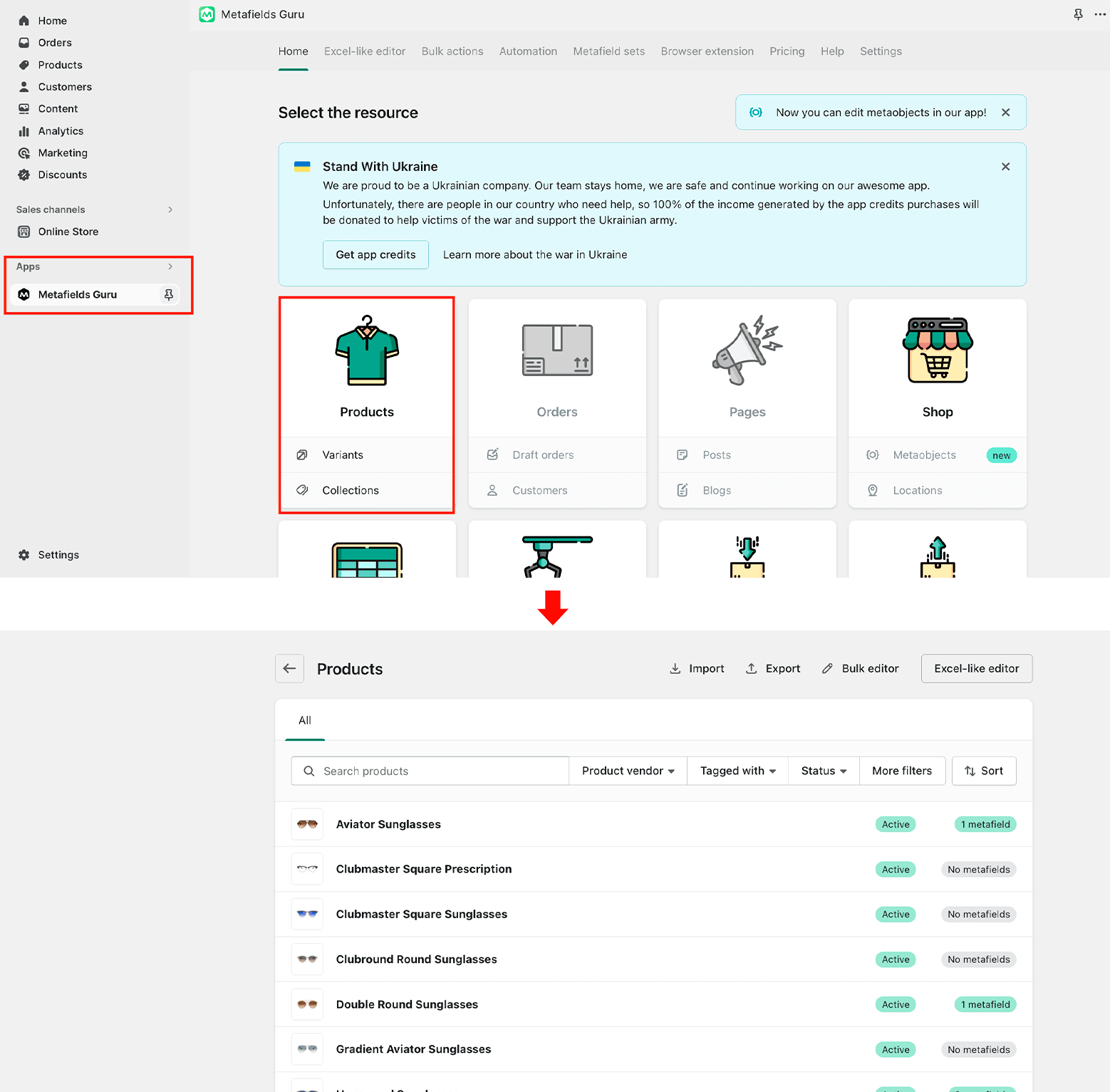Image resolution: width=1110 pixels, height=1092 pixels.
Task: Open the app Settings tab
Action: (881, 51)
